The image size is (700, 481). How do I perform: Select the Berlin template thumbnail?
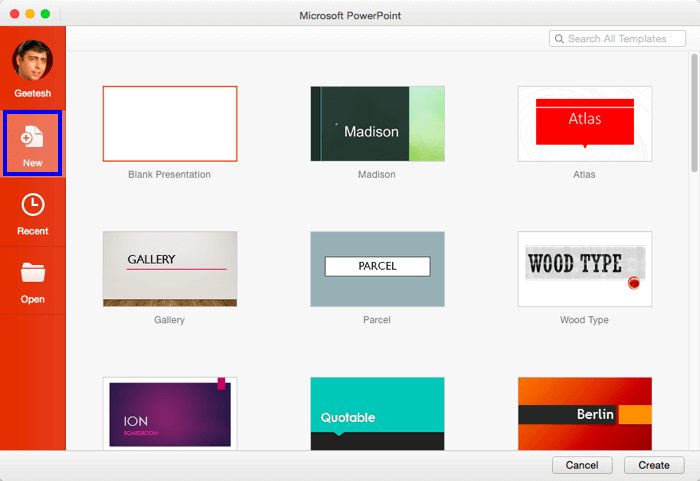click(584, 413)
